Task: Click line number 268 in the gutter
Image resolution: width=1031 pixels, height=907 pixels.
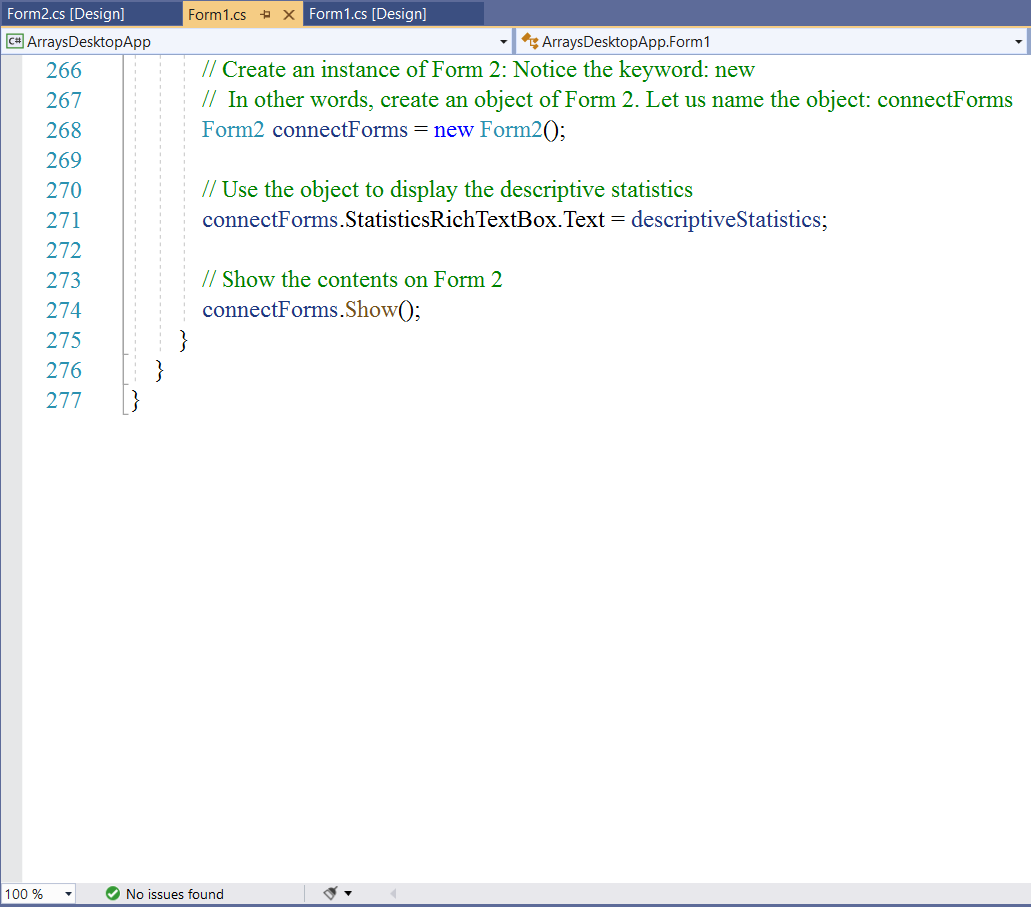Action: click(64, 130)
